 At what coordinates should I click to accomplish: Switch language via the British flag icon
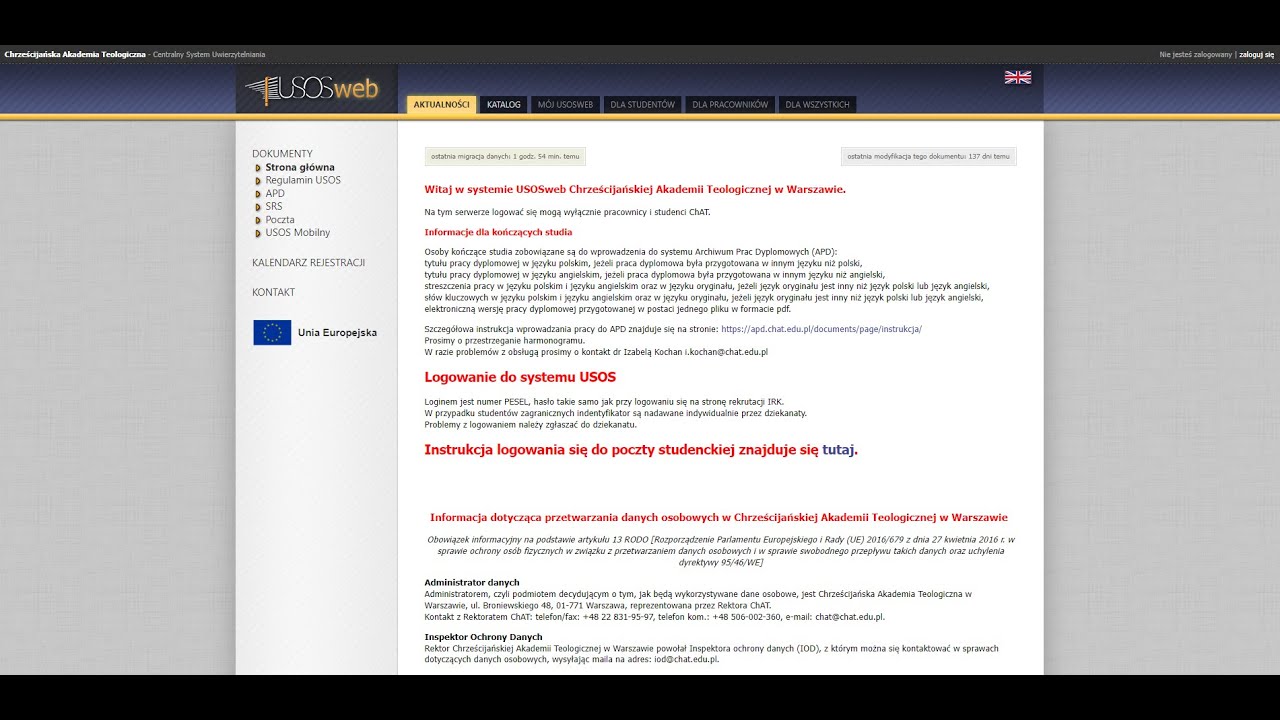(1017, 77)
